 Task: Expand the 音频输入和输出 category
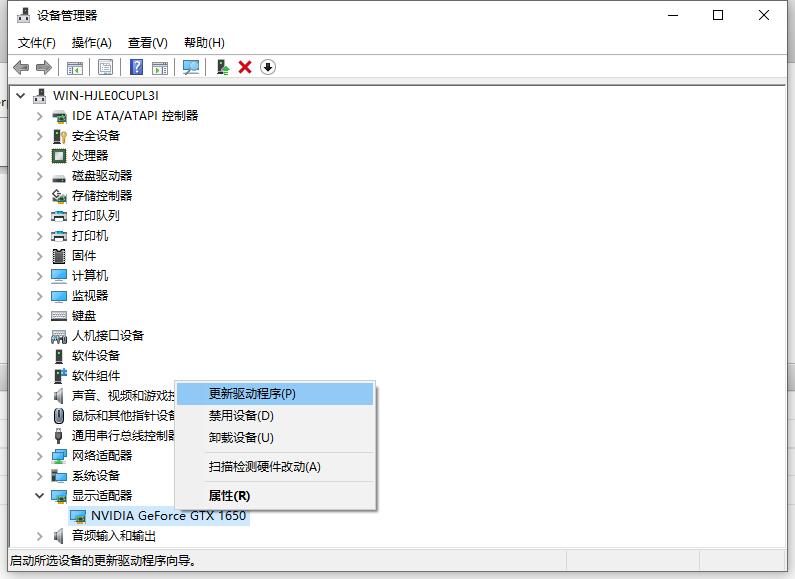pos(40,536)
